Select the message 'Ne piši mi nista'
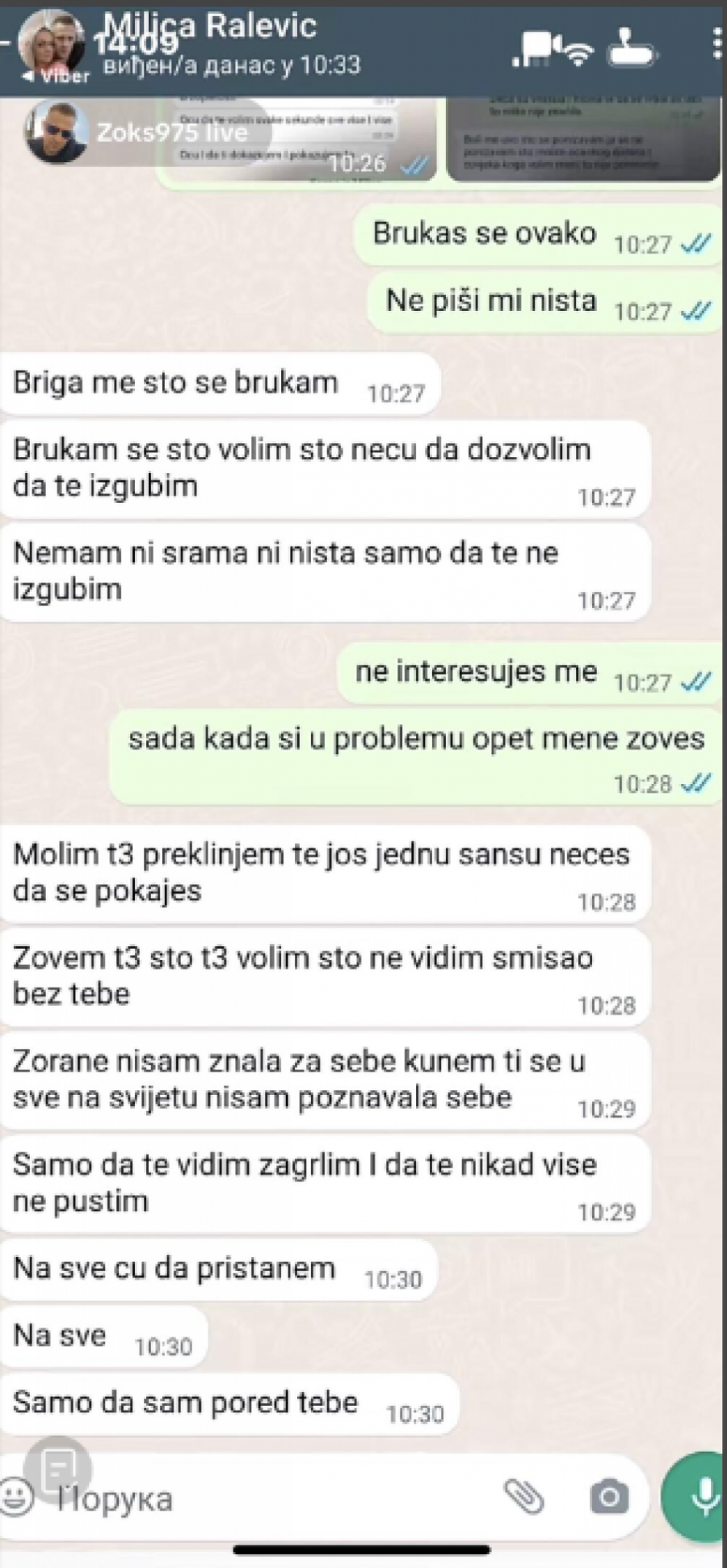 pyautogui.click(x=544, y=303)
